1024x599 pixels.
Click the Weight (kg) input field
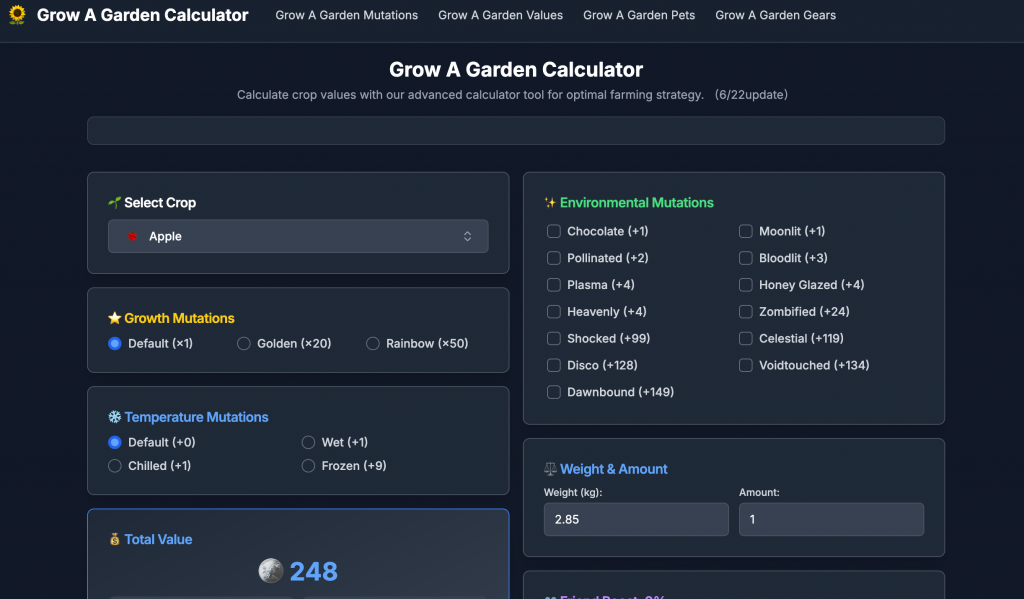[636, 519]
